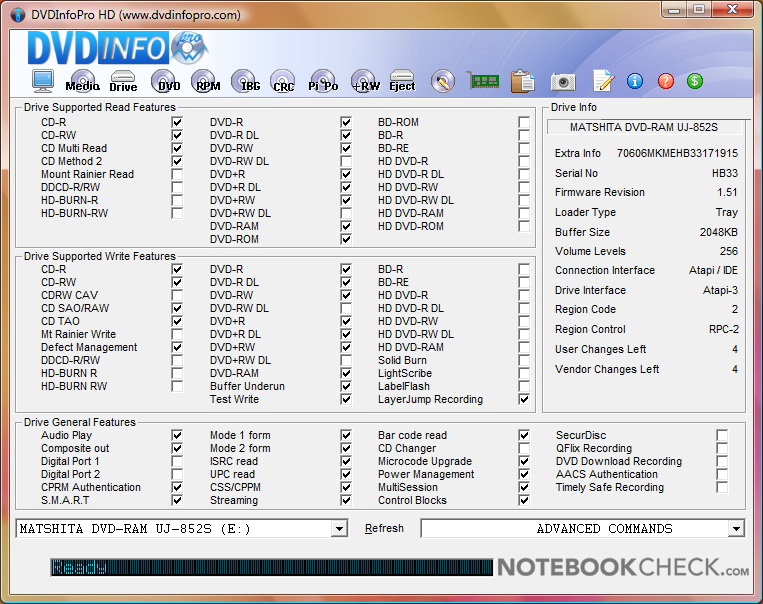
Task: Click the Refresh button
Action: click(x=384, y=529)
